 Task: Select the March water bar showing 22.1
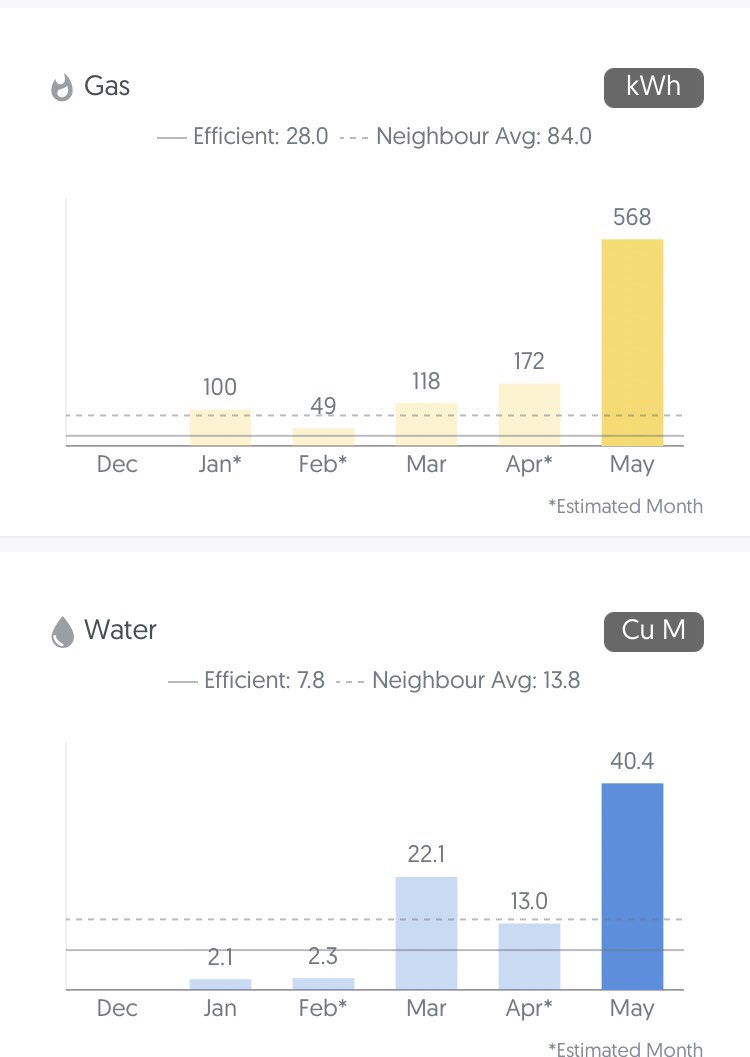click(x=426, y=933)
